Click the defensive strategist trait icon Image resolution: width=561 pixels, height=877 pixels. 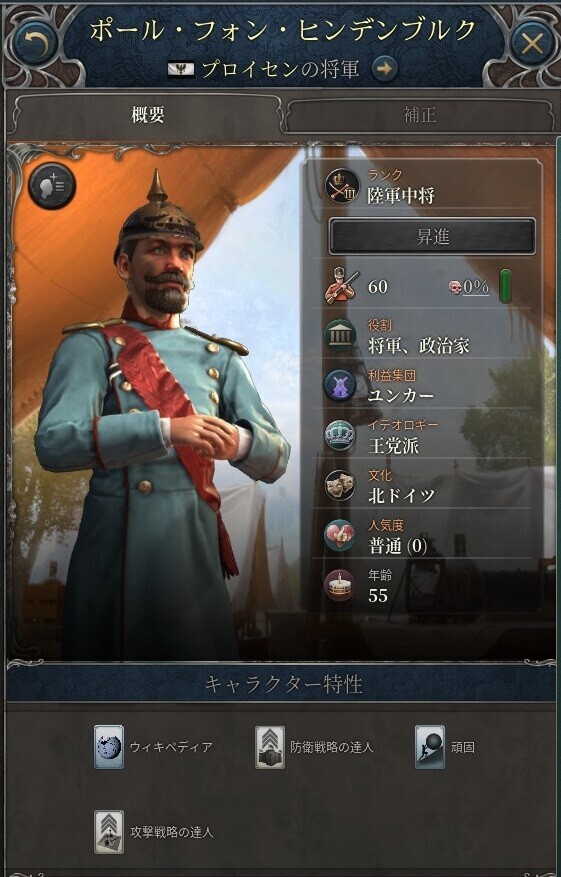(270, 747)
